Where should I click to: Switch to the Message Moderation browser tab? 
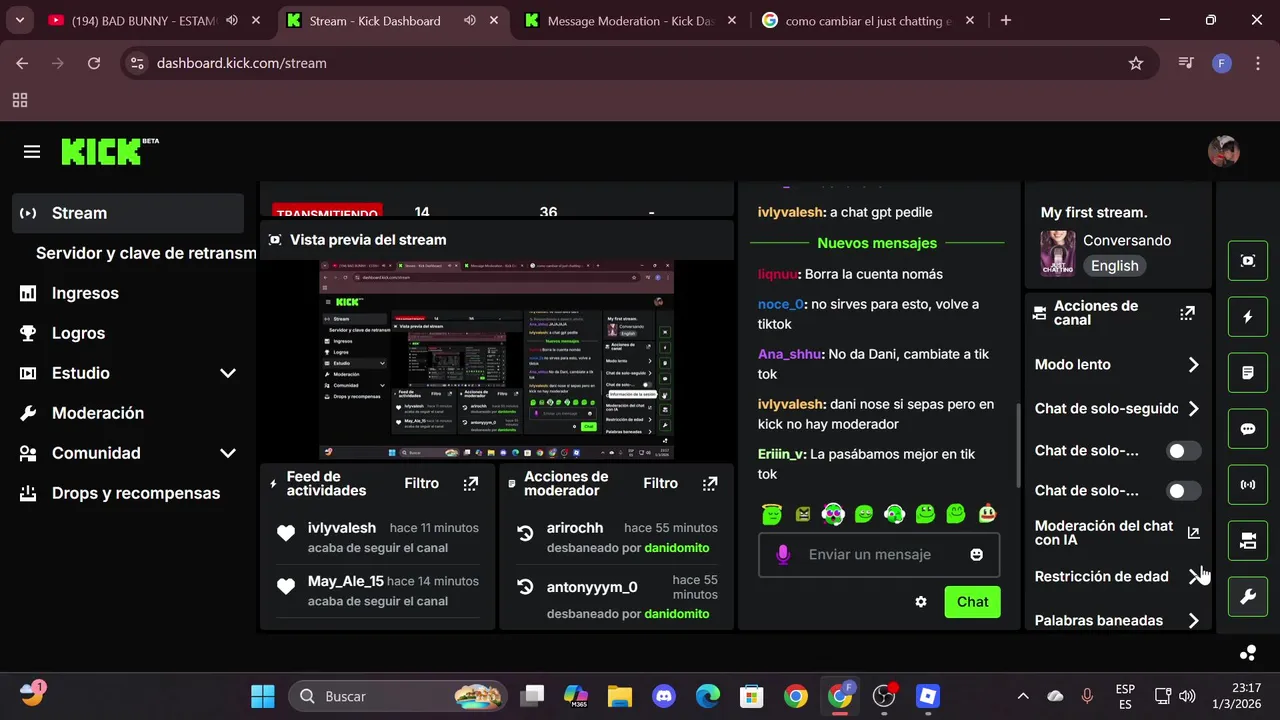pos(630,21)
